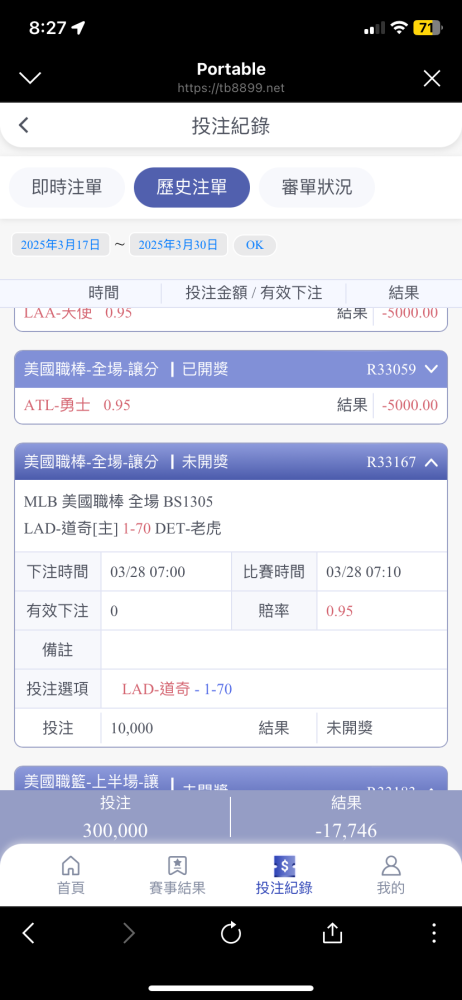Image resolution: width=462 pixels, height=1000 pixels.
Task: Confirm date range with OK button
Action: [255, 245]
